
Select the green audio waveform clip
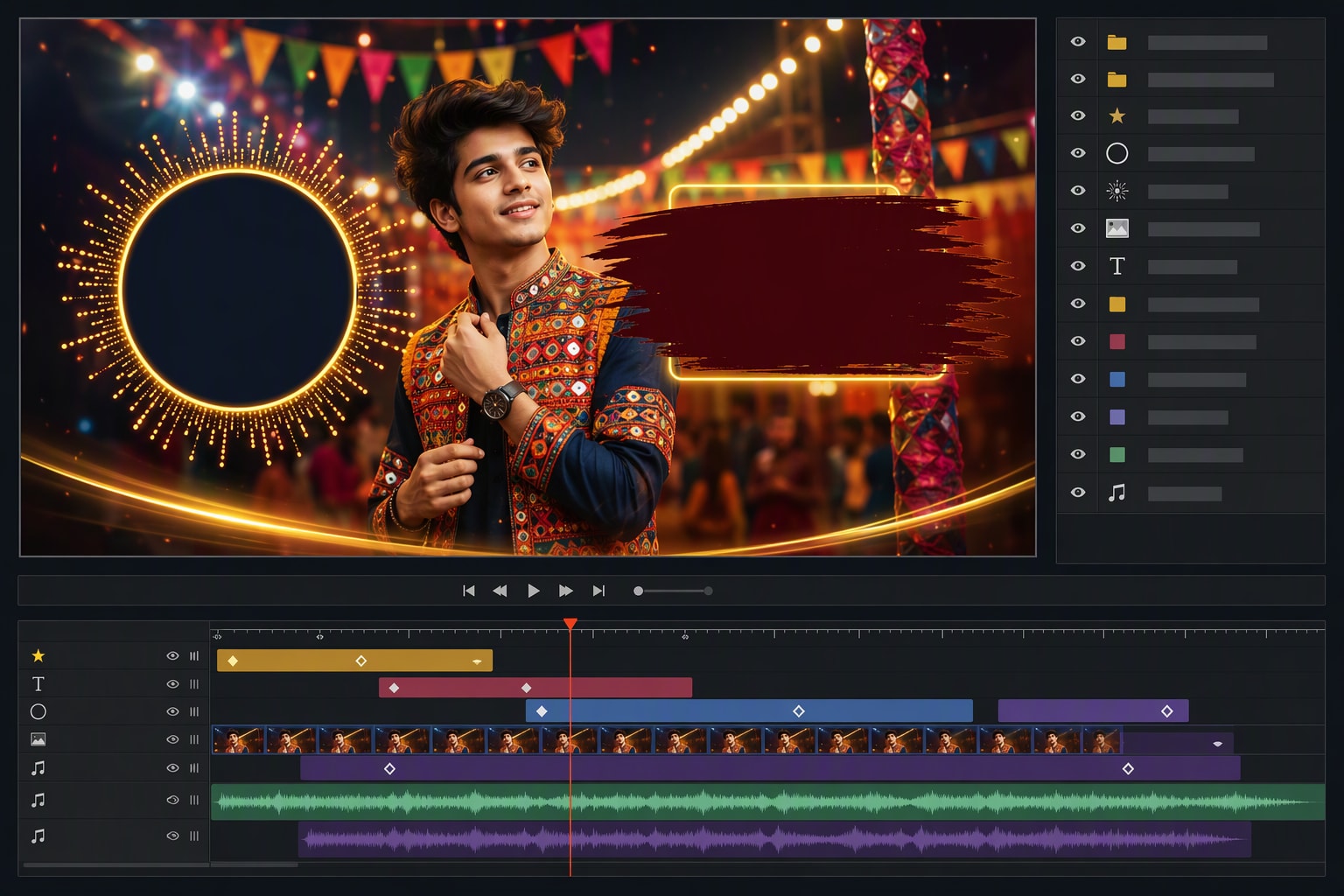[x=768, y=801]
